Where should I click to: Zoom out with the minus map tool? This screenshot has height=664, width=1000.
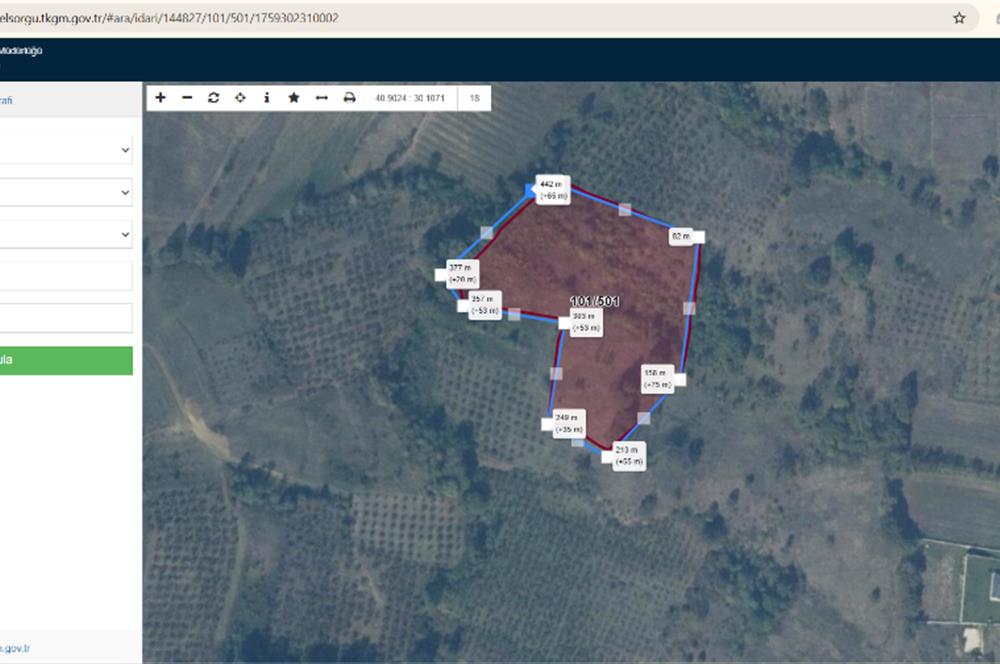point(187,98)
